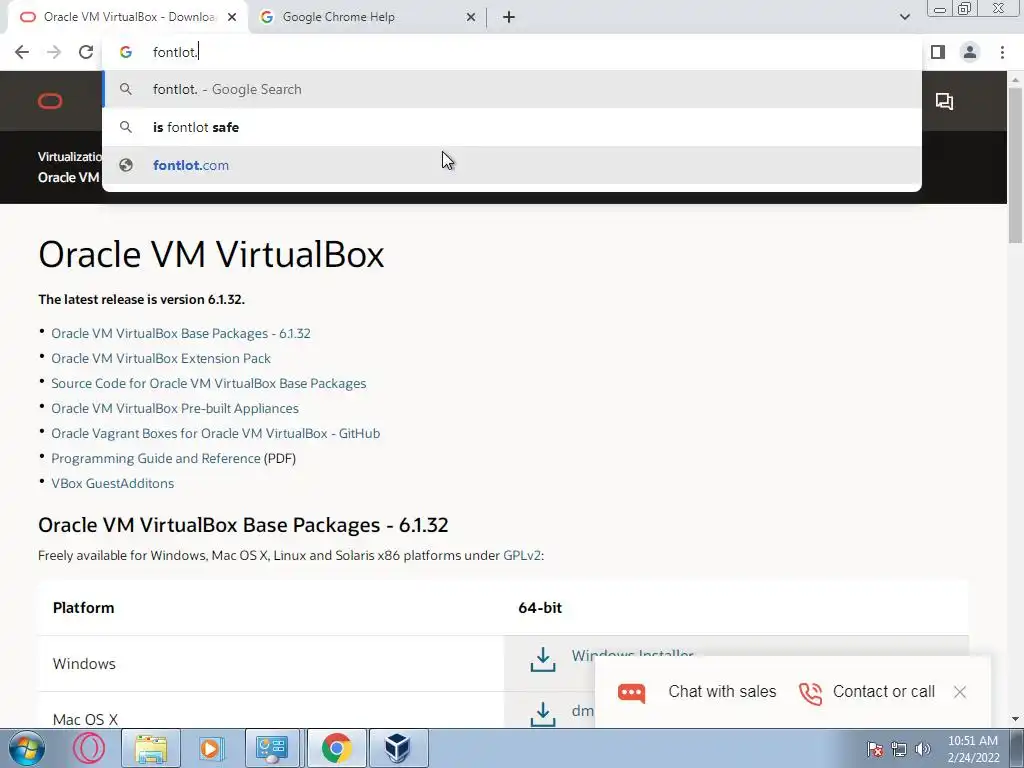Open Source Code for Base Packages link
This screenshot has height=768, width=1024.
[x=208, y=383]
